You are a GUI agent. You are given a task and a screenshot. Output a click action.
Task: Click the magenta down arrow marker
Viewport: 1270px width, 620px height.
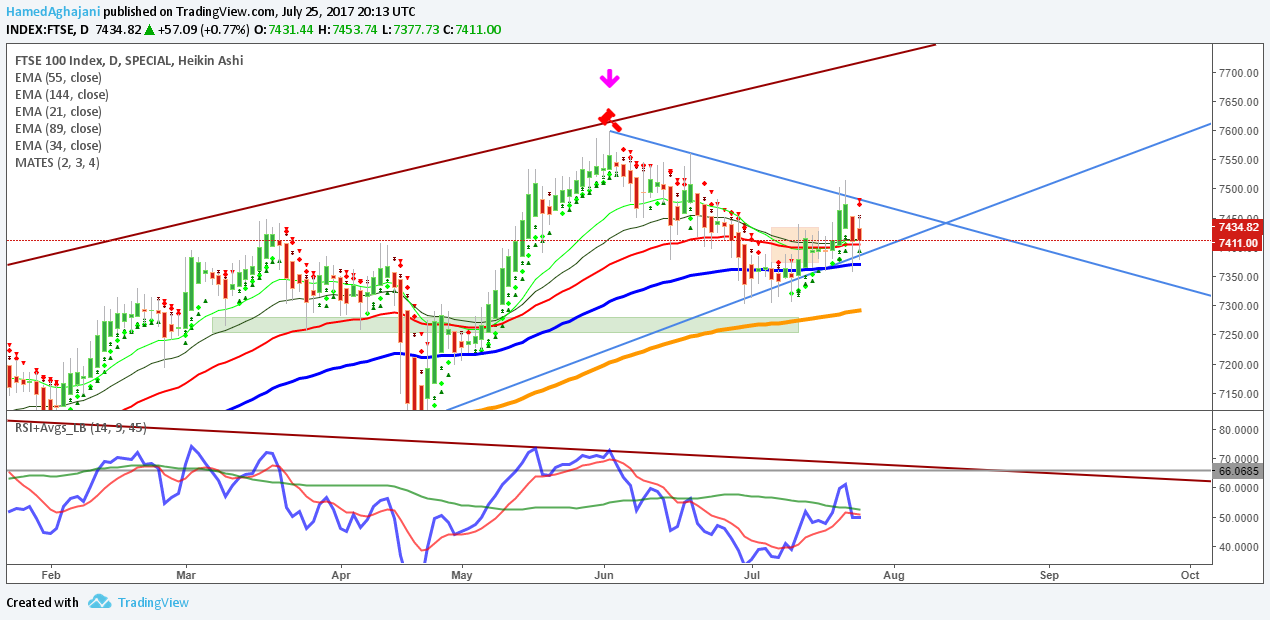pos(608,79)
